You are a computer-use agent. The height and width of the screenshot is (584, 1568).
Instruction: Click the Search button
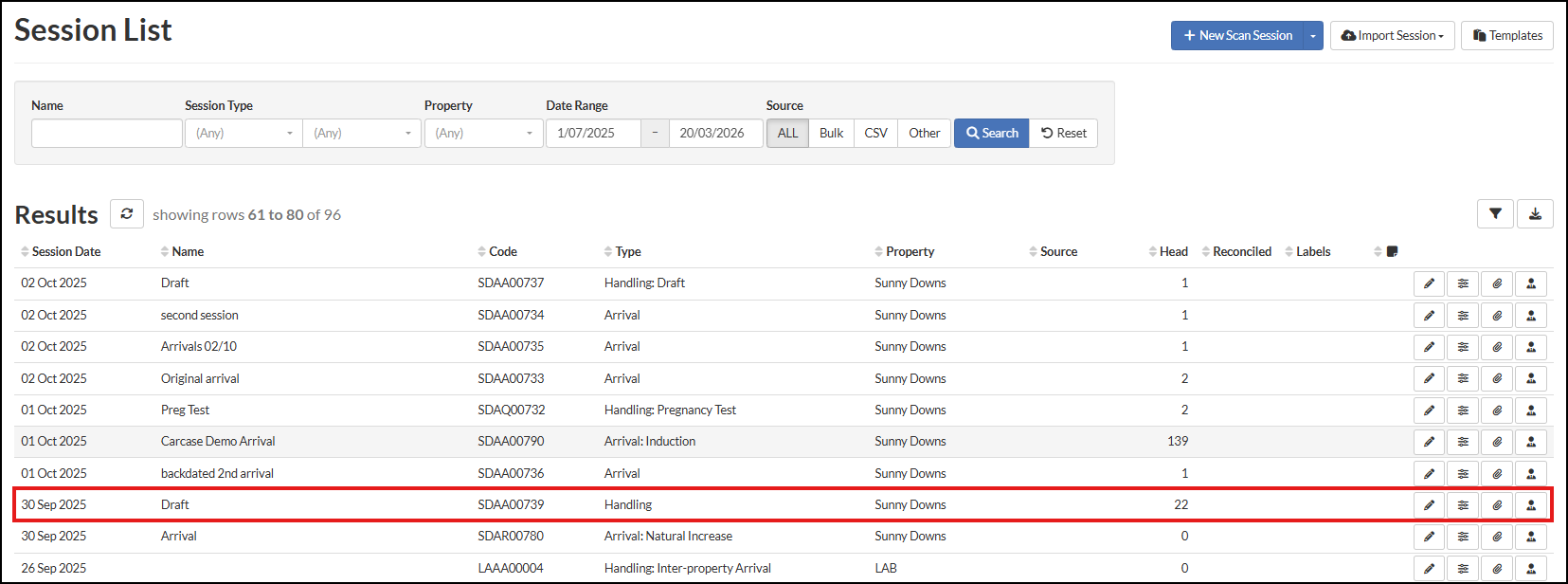click(991, 134)
